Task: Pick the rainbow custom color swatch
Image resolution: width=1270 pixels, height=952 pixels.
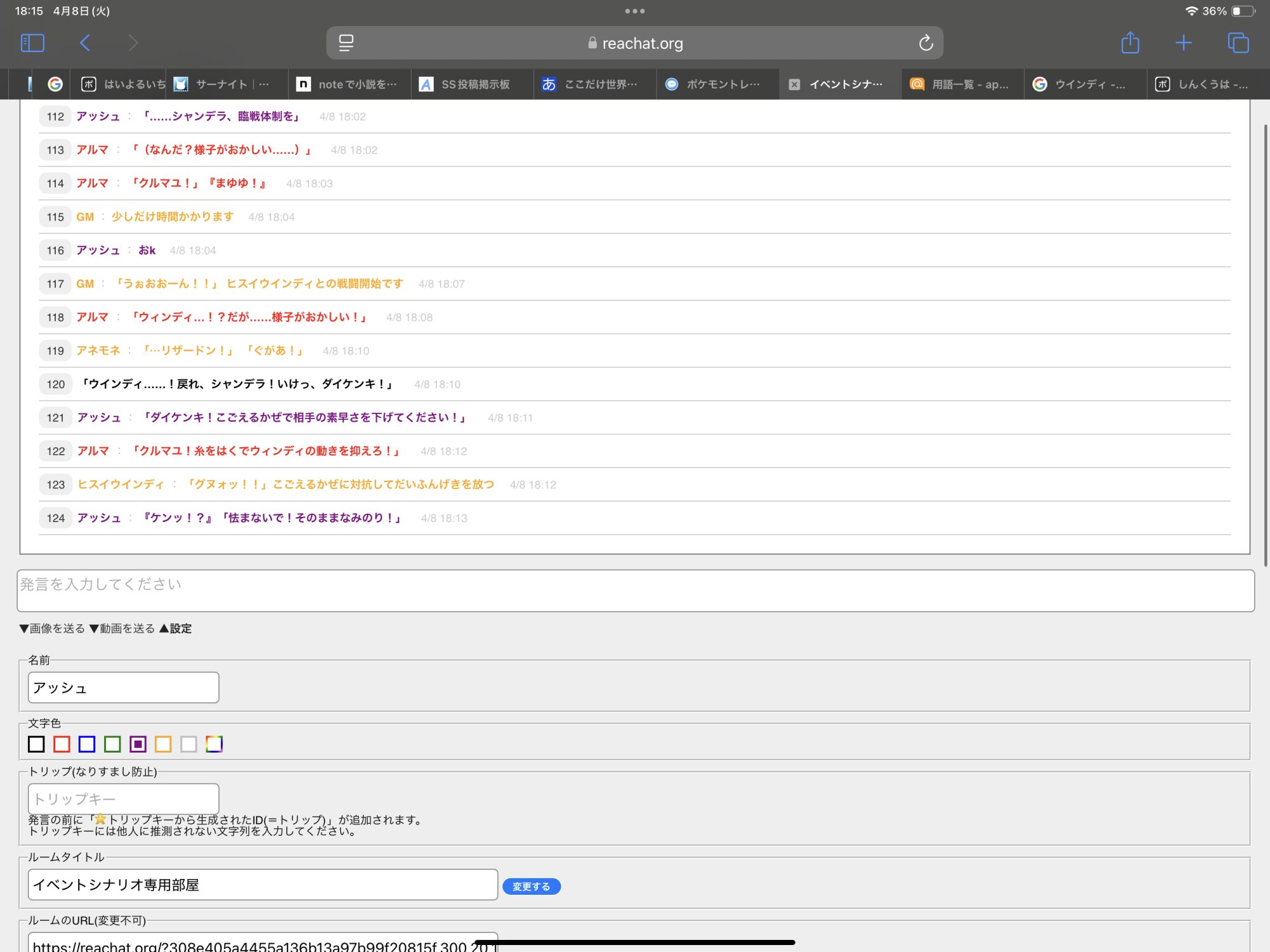Action: coord(214,744)
